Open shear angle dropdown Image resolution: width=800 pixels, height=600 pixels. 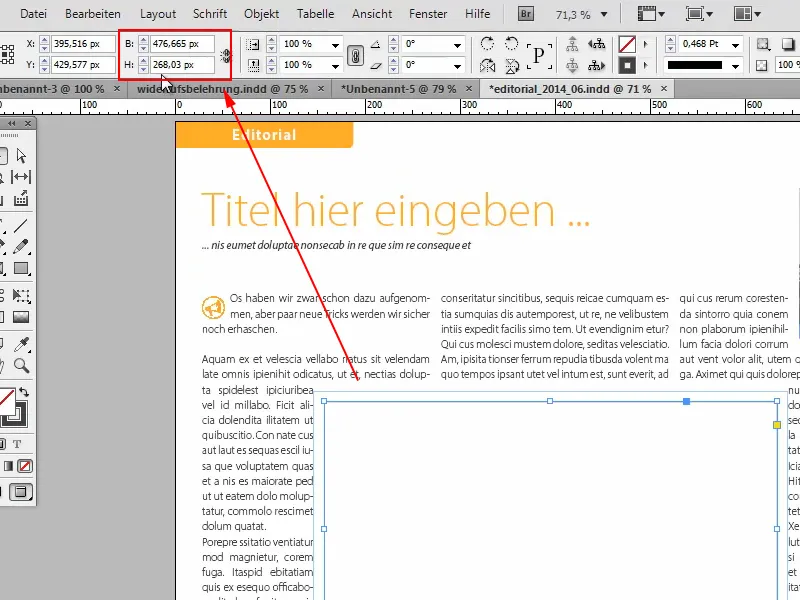click(457, 65)
